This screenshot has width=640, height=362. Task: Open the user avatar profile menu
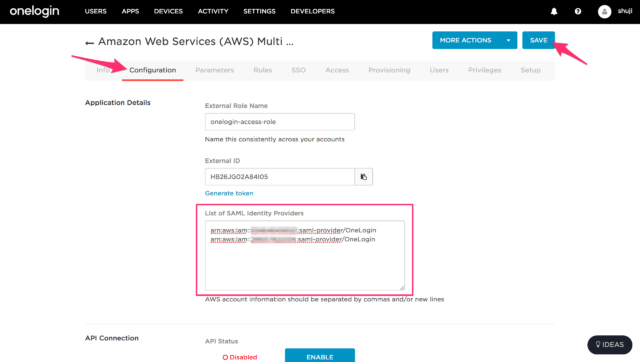coord(604,11)
